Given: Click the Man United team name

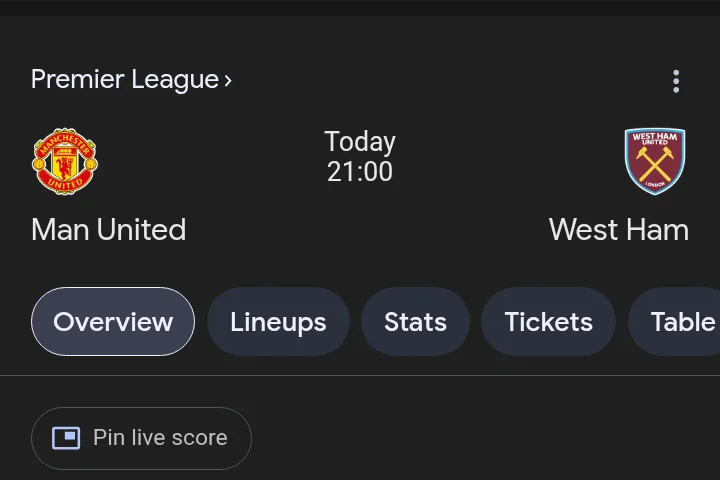Looking at the screenshot, I should tap(109, 230).
